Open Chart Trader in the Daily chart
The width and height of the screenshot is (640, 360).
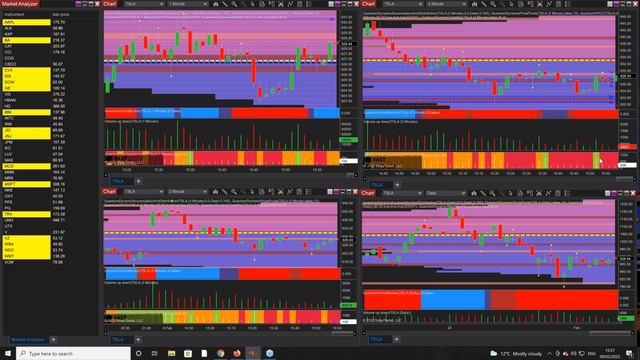530,193
